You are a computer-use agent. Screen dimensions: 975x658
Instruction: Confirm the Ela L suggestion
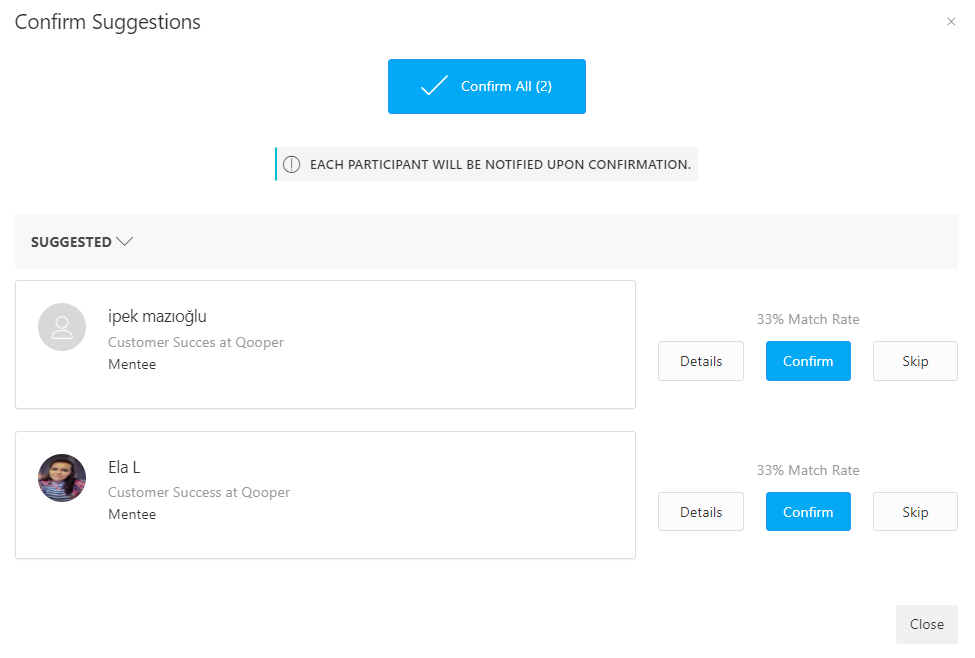[808, 512]
